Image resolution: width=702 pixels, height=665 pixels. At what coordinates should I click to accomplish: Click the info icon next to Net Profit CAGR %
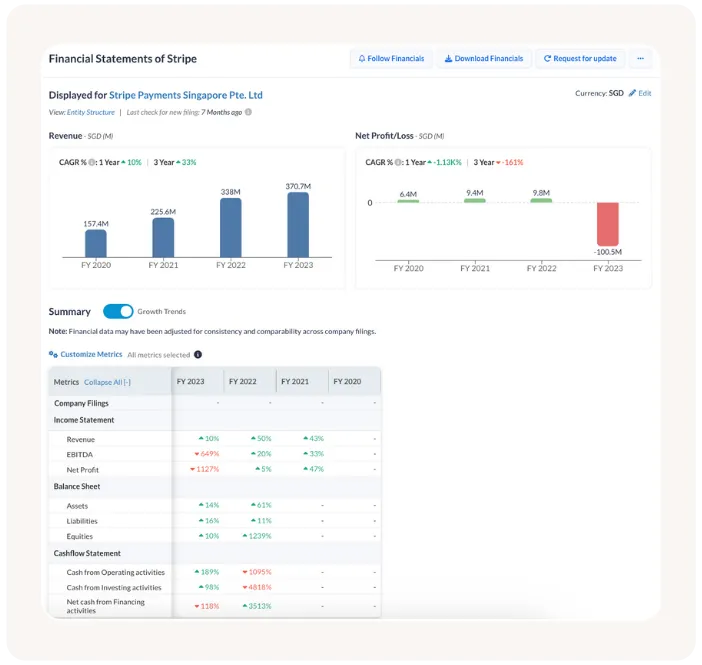point(398,163)
